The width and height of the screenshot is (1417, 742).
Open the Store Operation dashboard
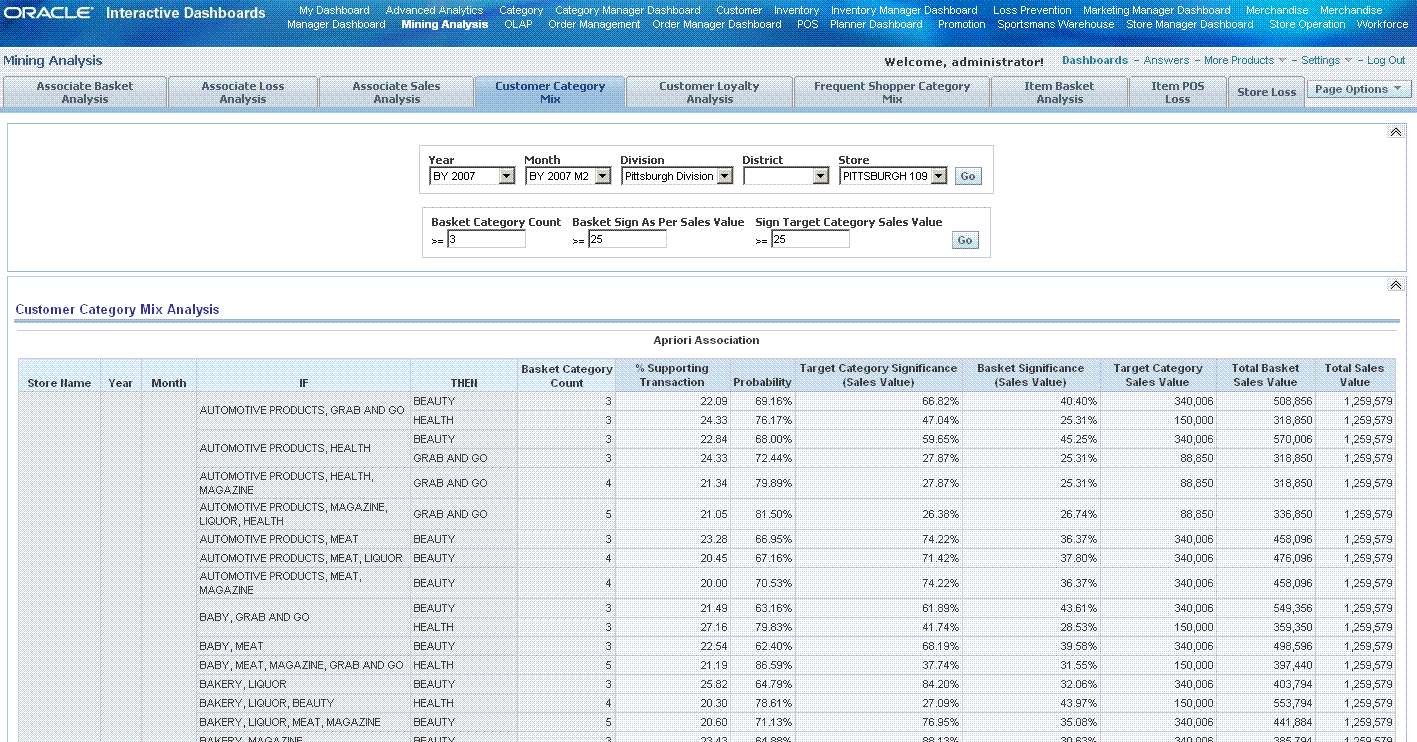pyautogui.click(x=1307, y=24)
